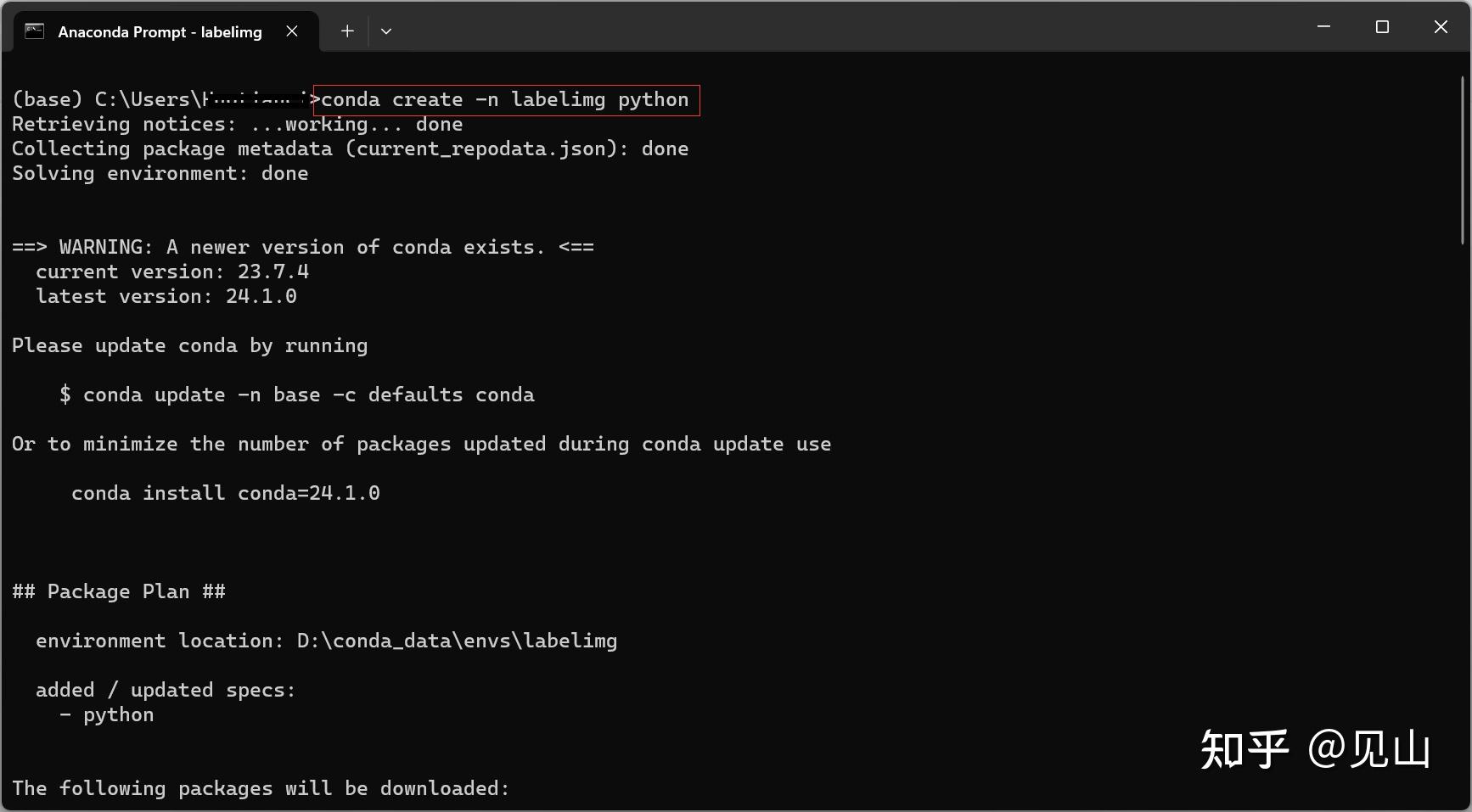Open a new tab with plus icon
Viewport: 1472px width, 812px height.
pyautogui.click(x=347, y=31)
